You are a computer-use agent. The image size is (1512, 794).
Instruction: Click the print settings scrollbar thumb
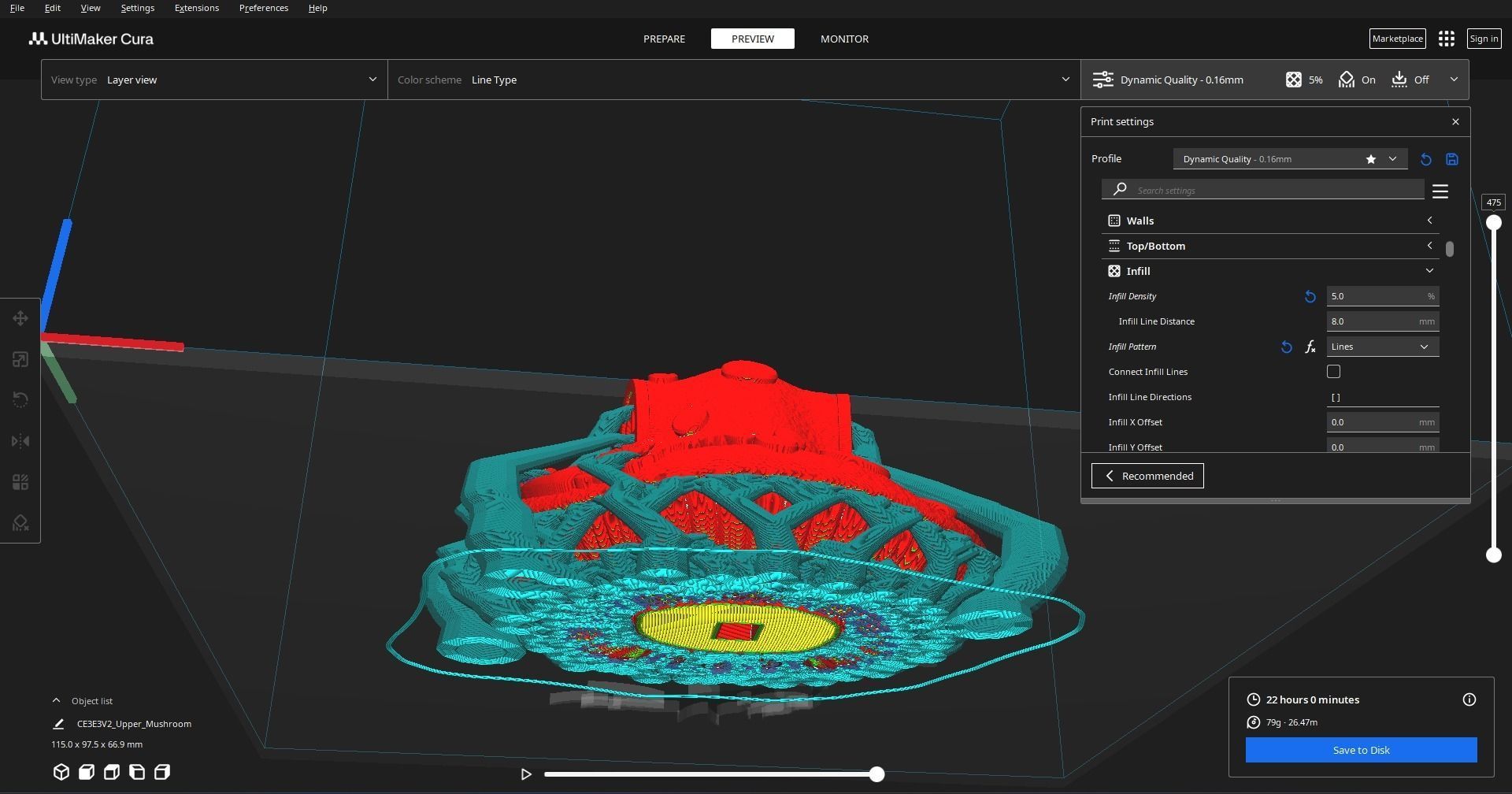[x=1450, y=249]
